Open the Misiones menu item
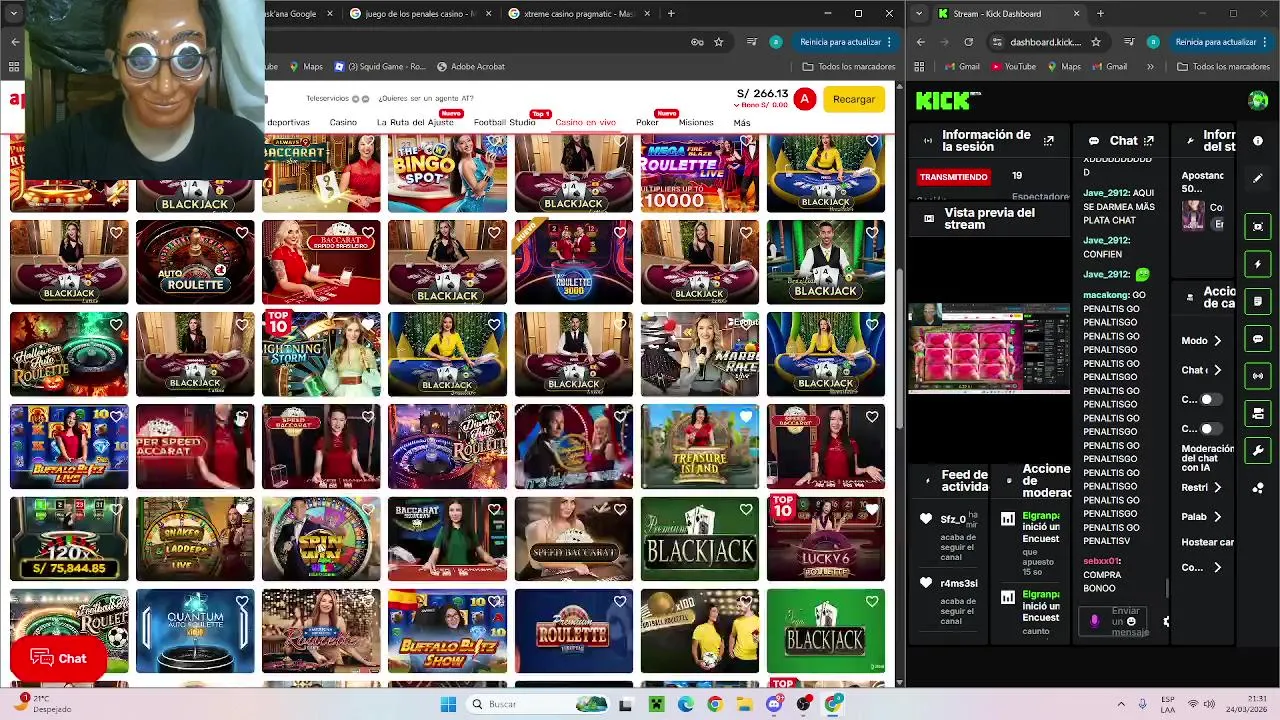The height and width of the screenshot is (720, 1280). 696,122
